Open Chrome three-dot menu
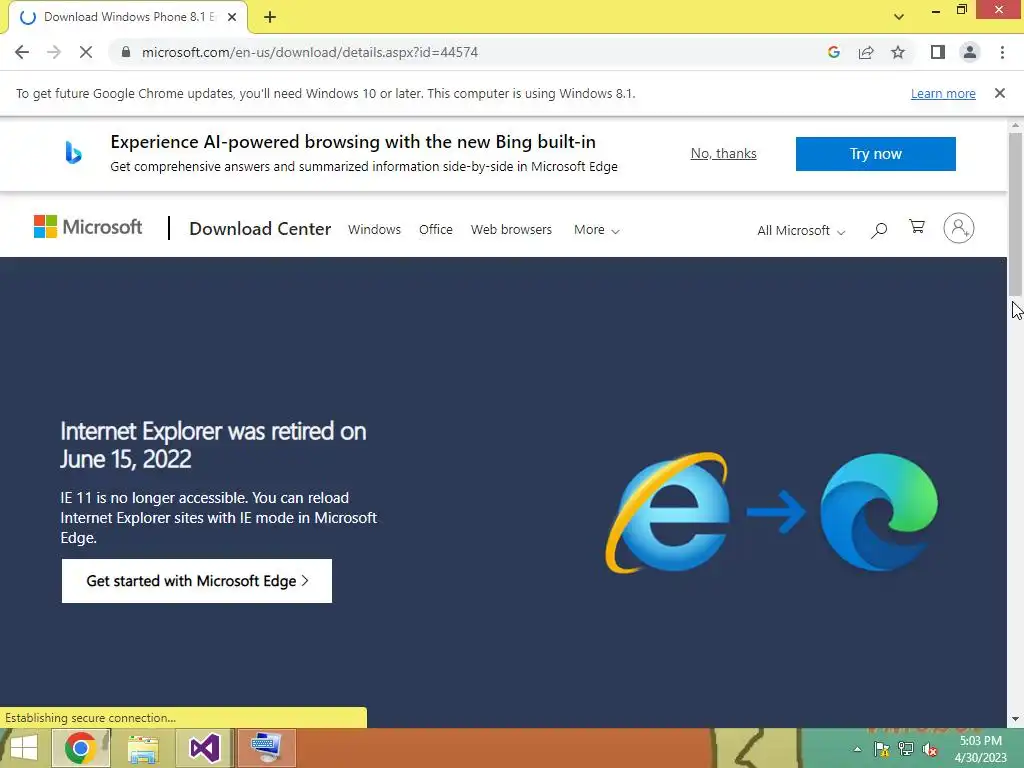 pos(1002,52)
